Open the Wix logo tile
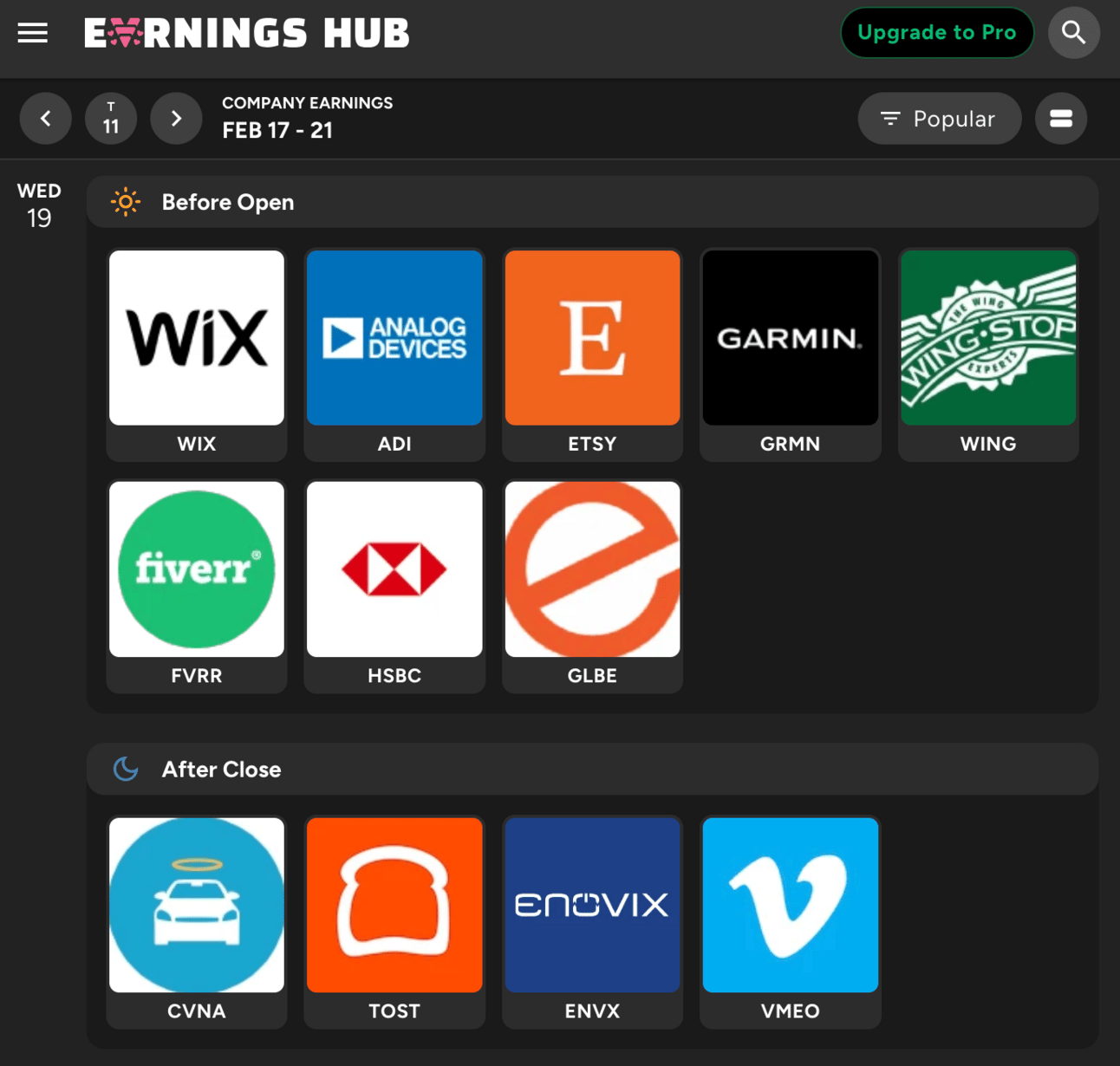This screenshot has width=1120, height=1066. (197, 338)
